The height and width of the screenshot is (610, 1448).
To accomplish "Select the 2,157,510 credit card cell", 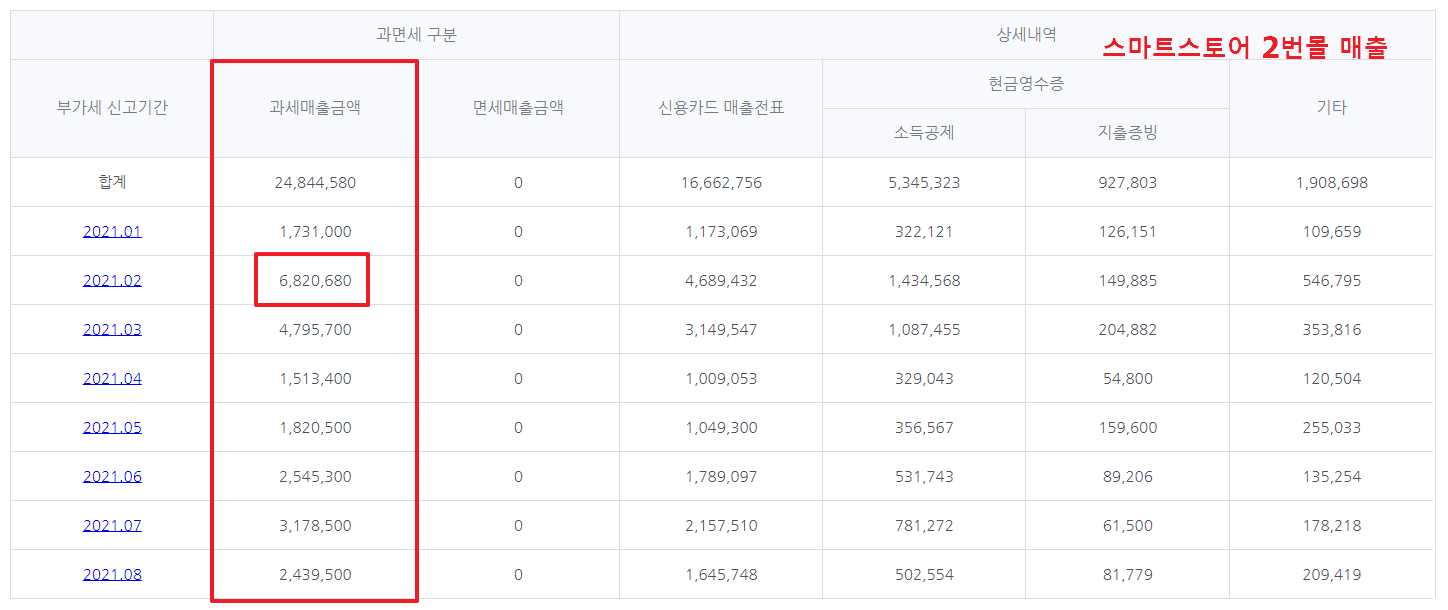I will pyautogui.click(x=721, y=526).
